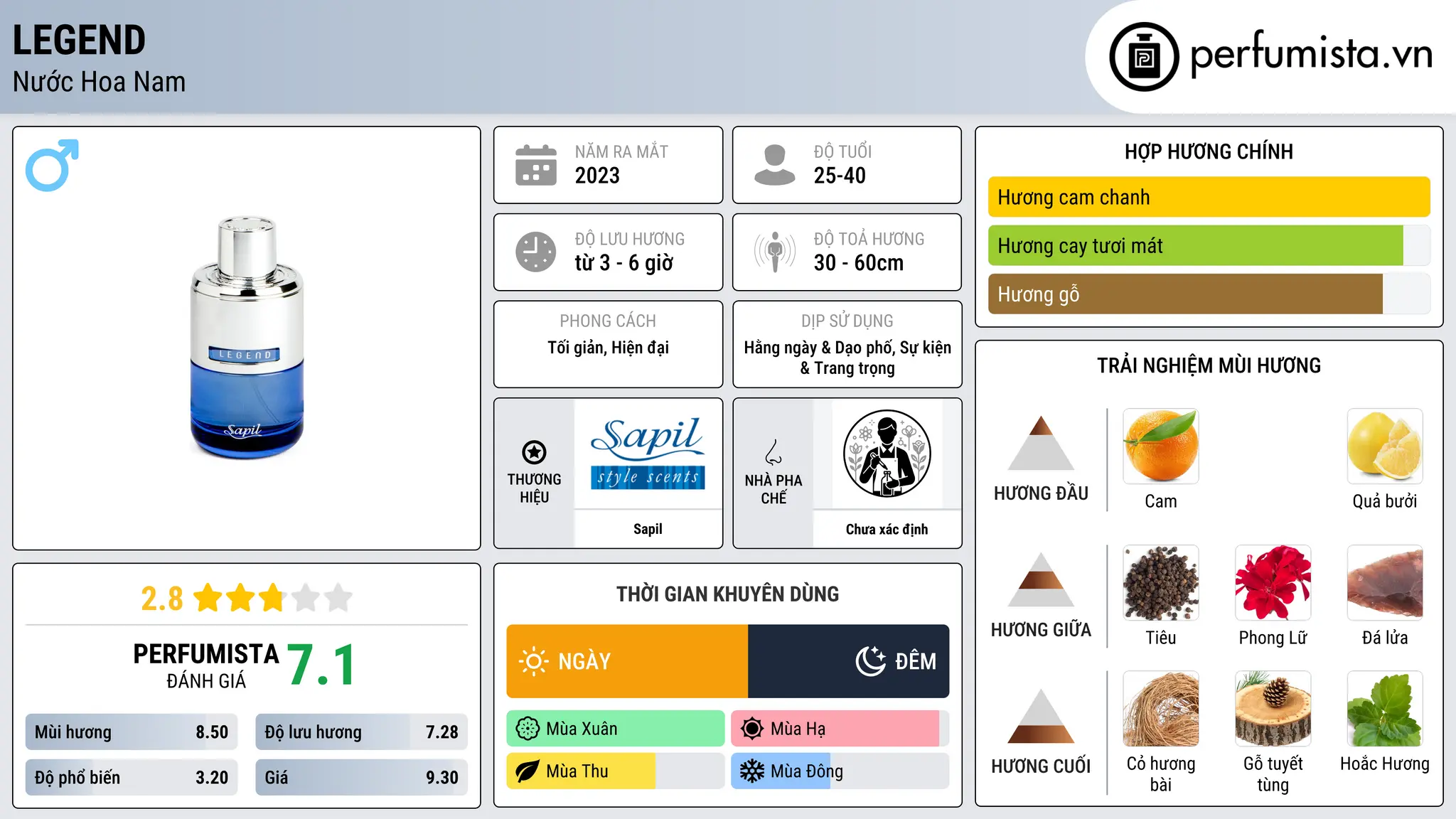Image resolution: width=1456 pixels, height=819 pixels.
Task: Select the Hoắc Hương patchouli note image
Action: coord(1385,709)
